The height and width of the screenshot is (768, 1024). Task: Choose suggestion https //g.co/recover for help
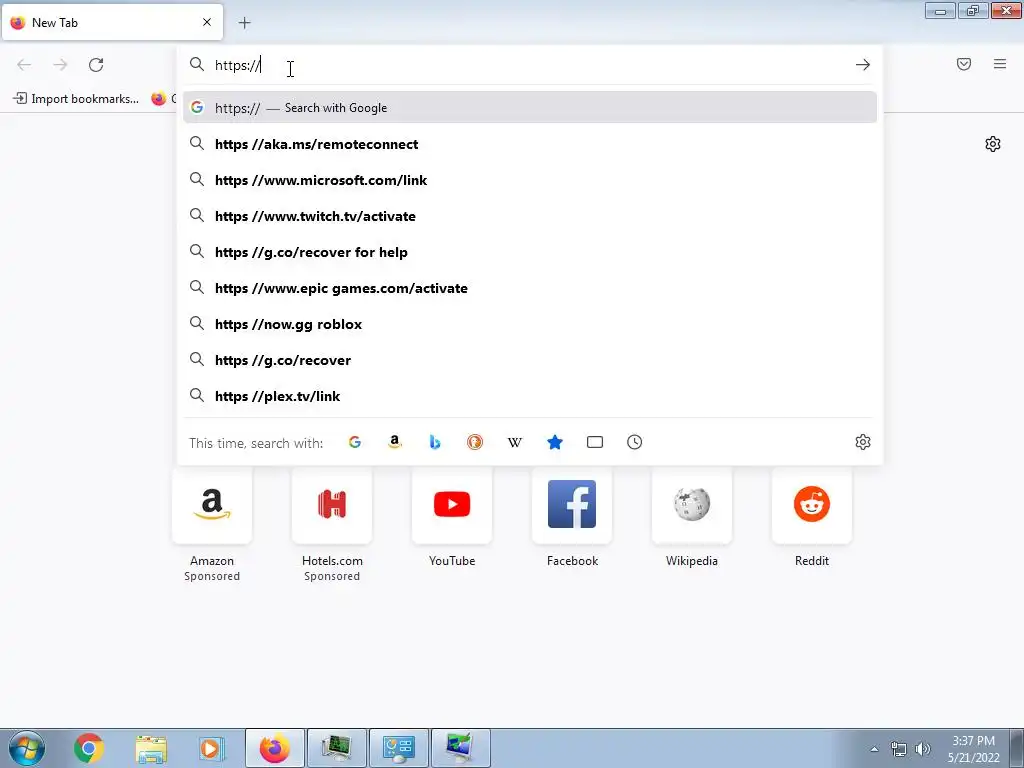(530, 252)
